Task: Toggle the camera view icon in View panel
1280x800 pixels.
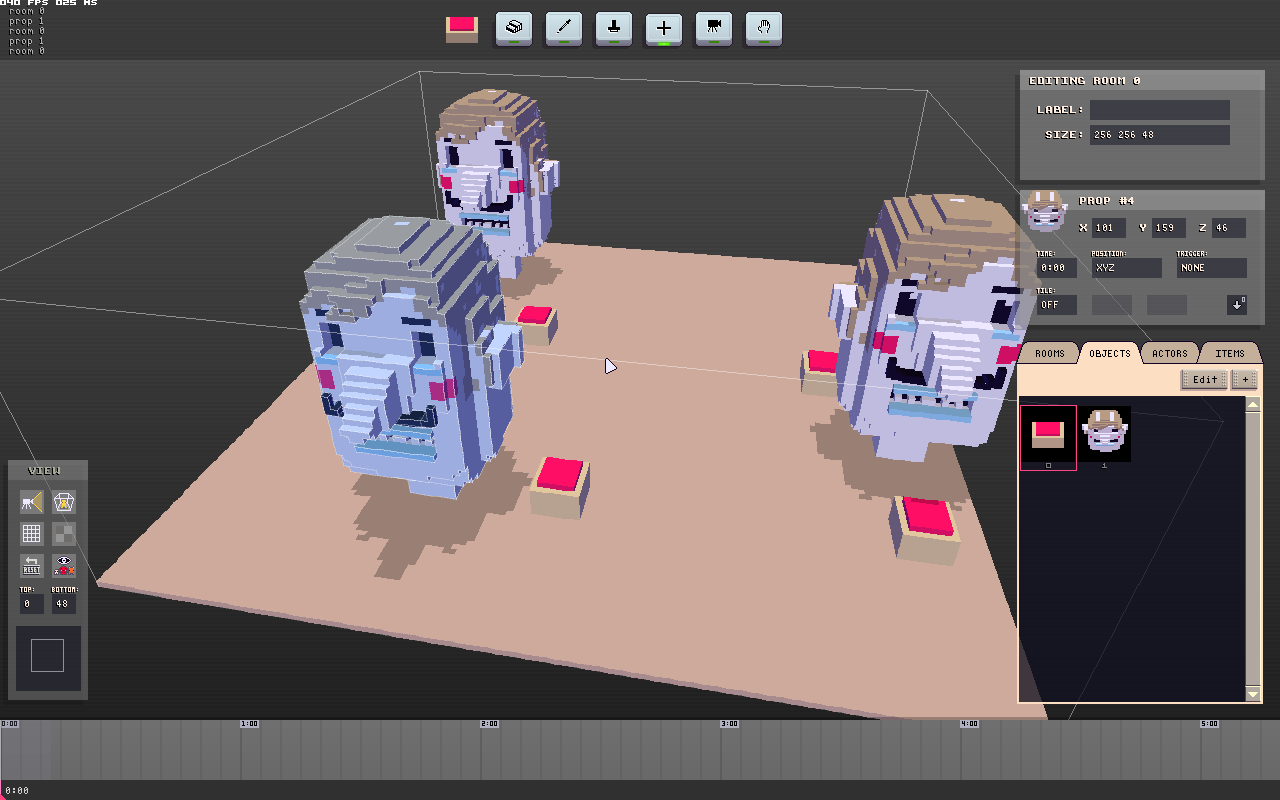Action: [32, 502]
